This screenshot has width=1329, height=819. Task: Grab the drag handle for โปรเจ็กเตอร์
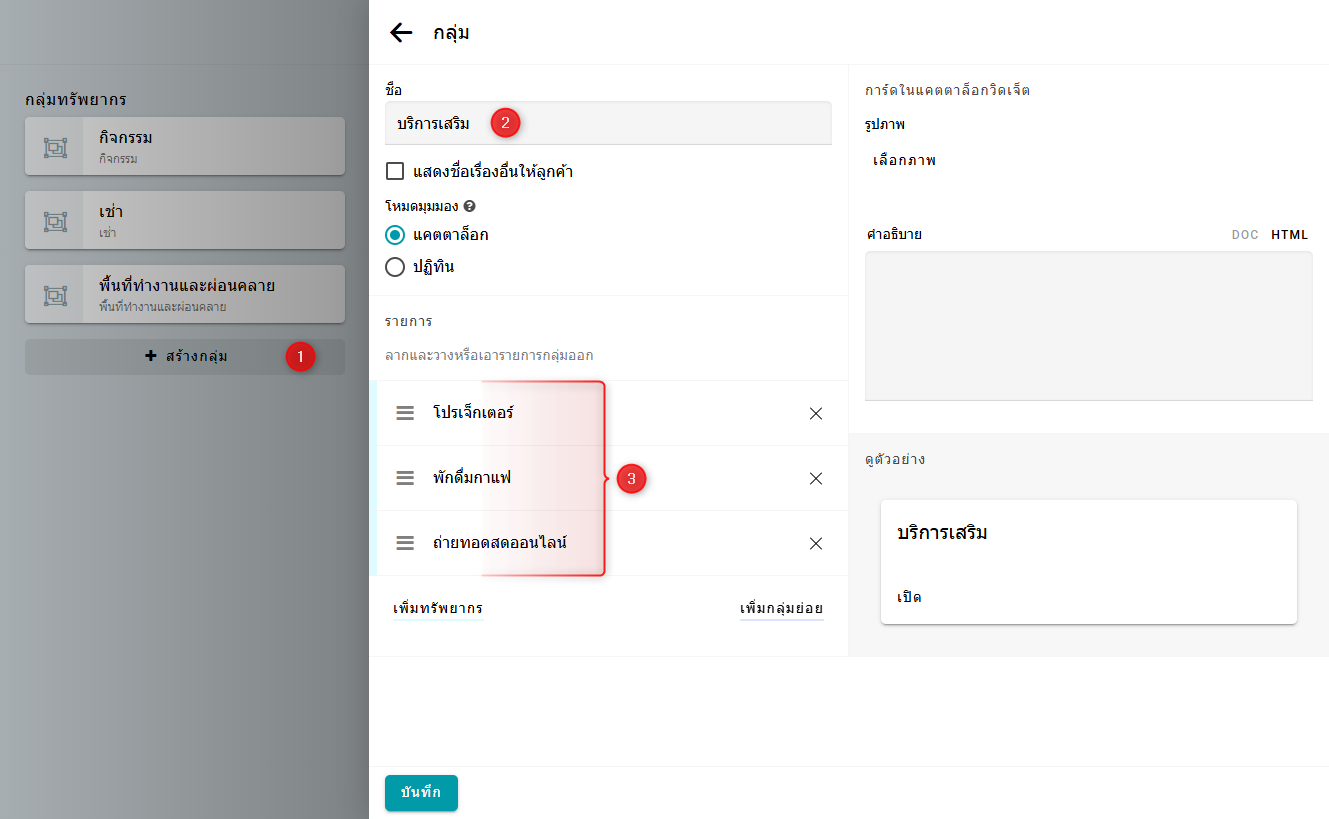point(405,413)
